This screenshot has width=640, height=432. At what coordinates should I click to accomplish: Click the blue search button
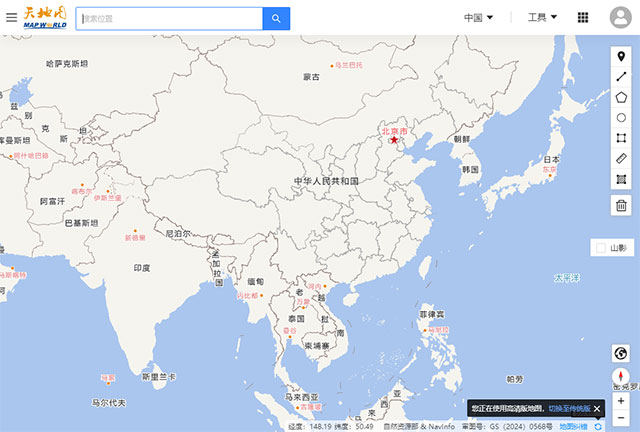click(x=276, y=18)
